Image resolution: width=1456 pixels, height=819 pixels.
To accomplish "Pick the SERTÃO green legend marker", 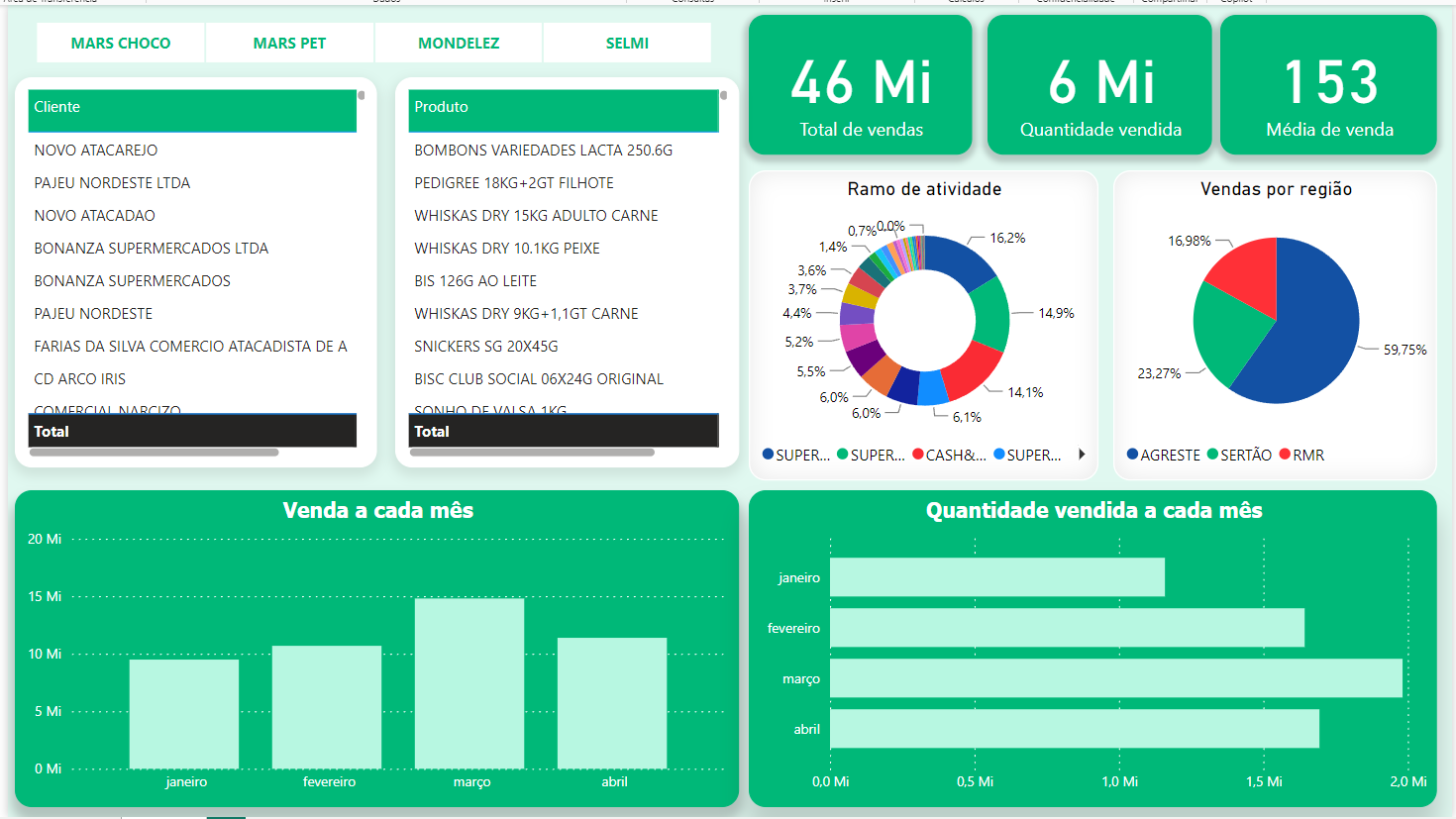I will [x=1212, y=455].
